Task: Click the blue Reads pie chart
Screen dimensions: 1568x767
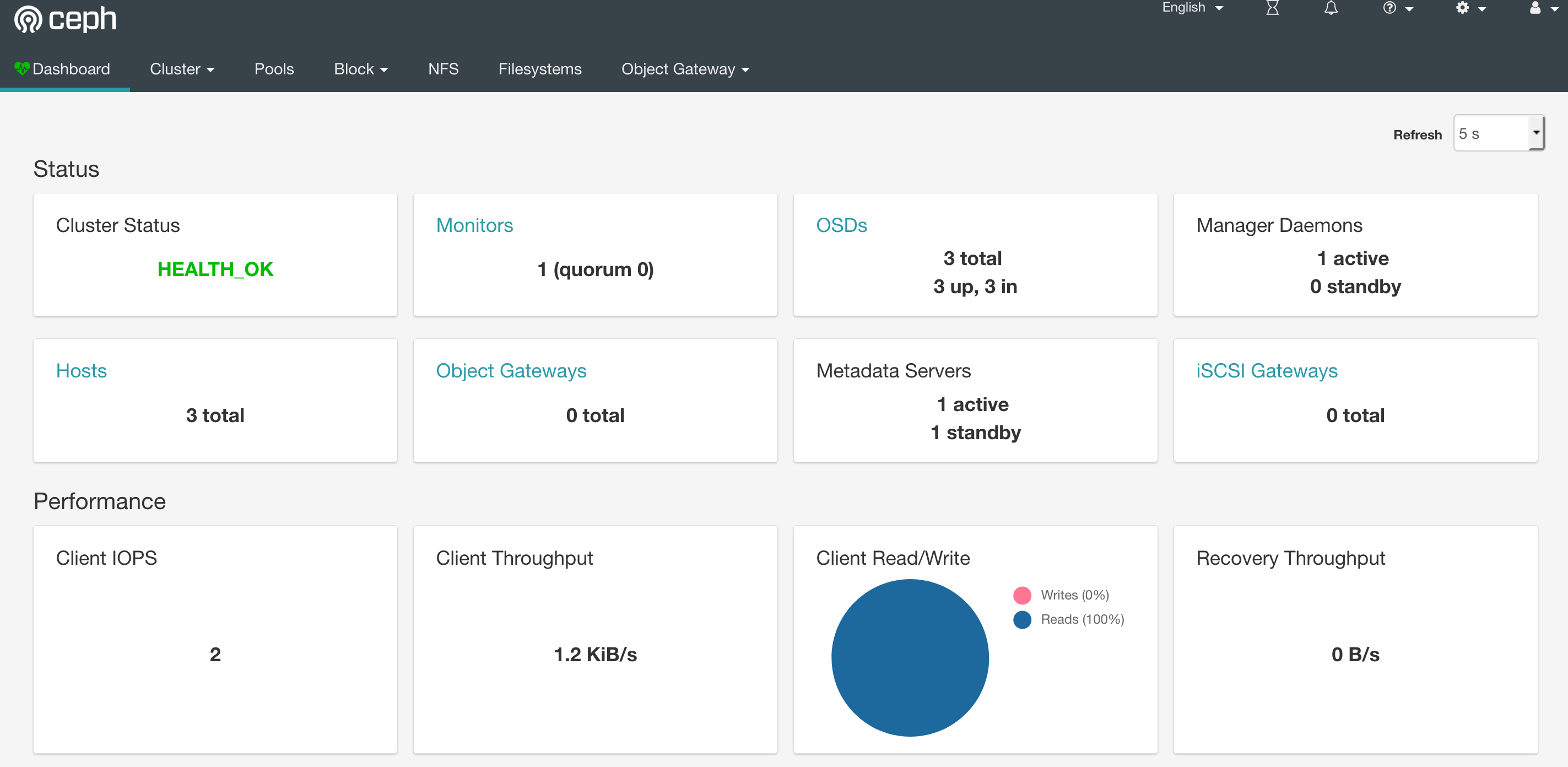Action: 910,658
